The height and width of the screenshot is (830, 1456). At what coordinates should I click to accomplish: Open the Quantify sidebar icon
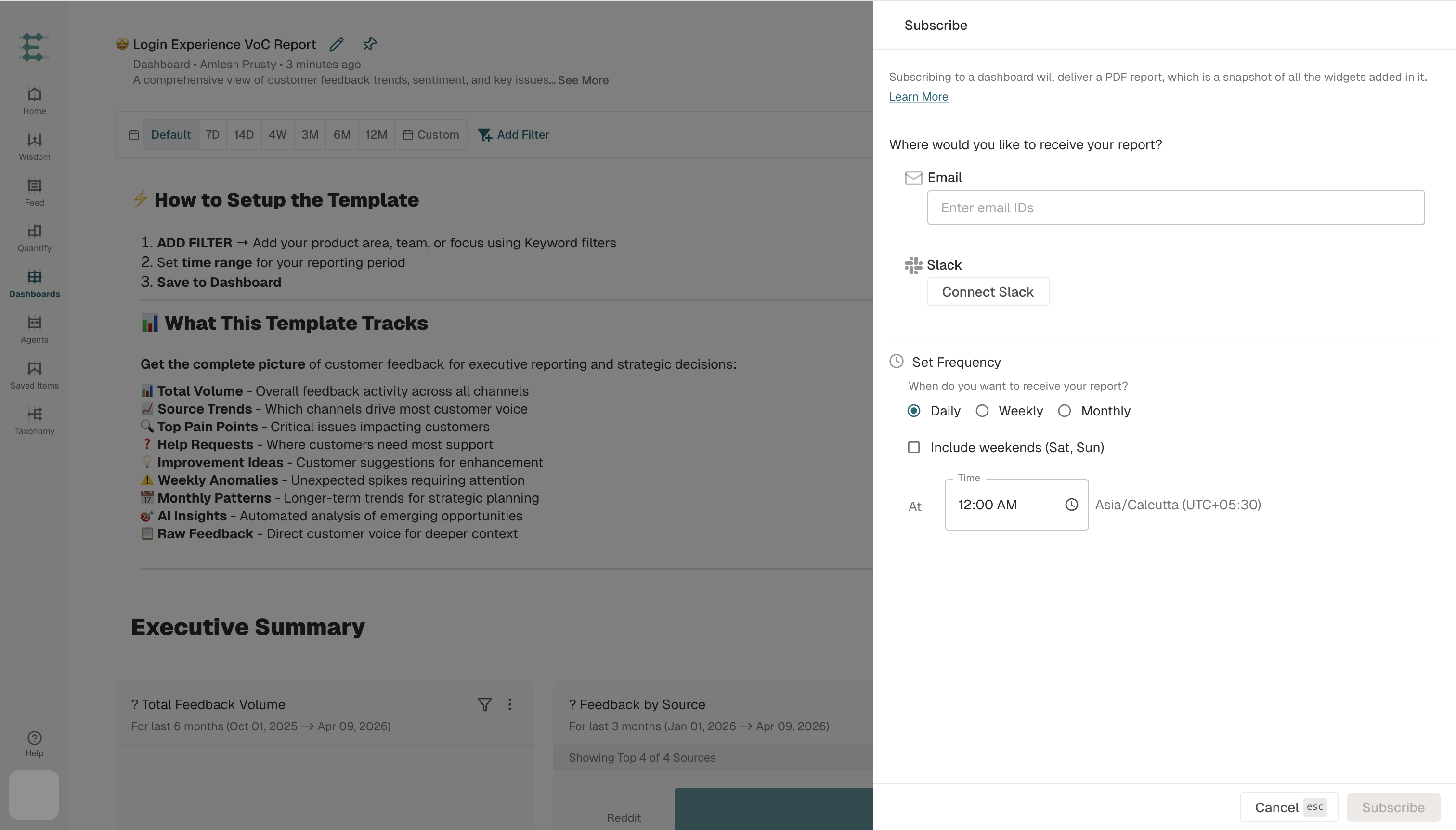[34, 238]
